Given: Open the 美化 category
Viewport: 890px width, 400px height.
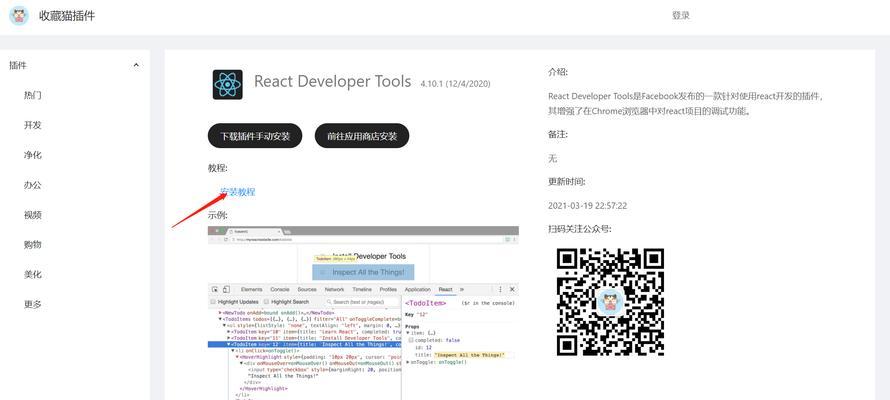Looking at the screenshot, I should pyautogui.click(x=32, y=275).
